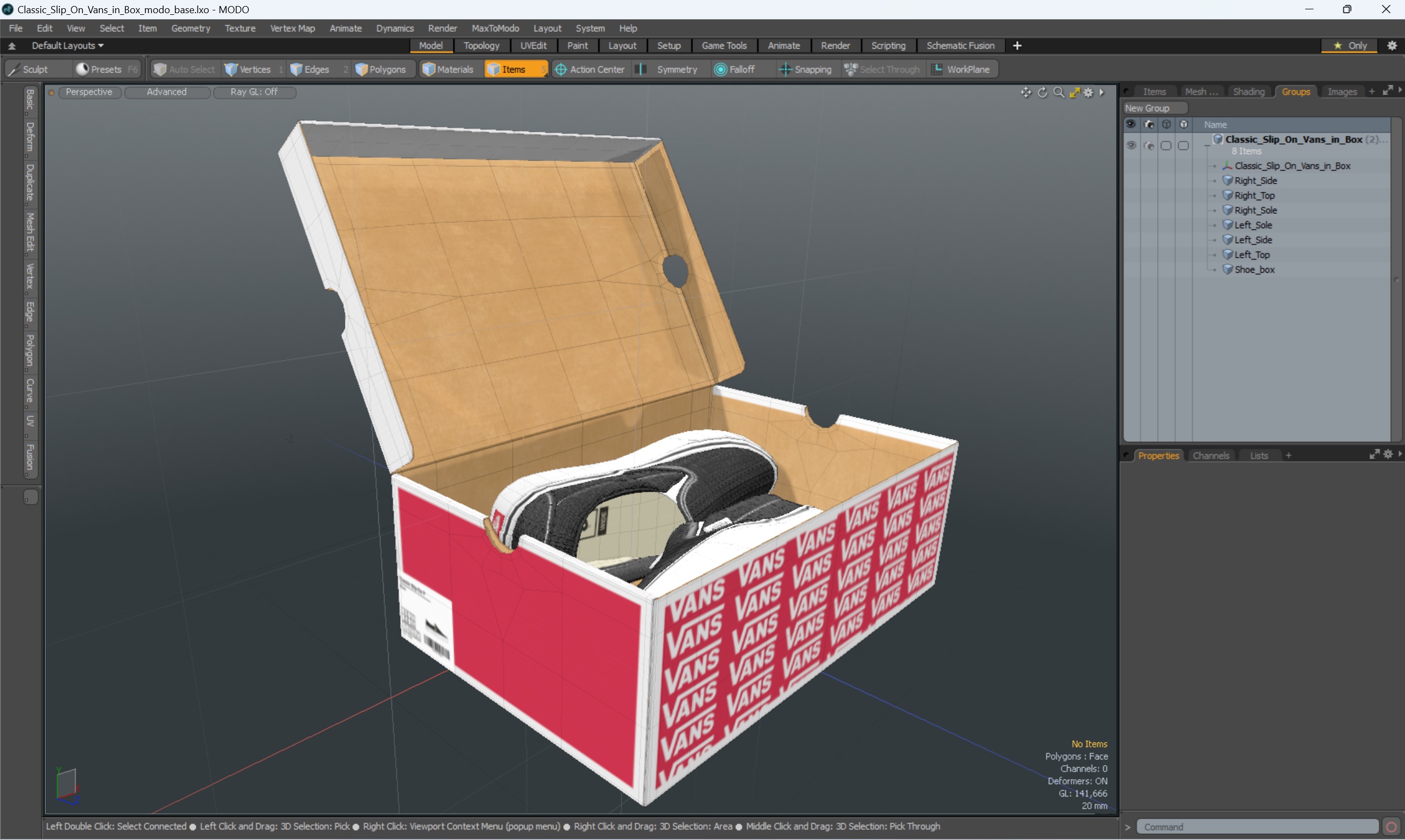Add new layout tab plus button
The height and width of the screenshot is (840, 1405).
(x=1017, y=45)
